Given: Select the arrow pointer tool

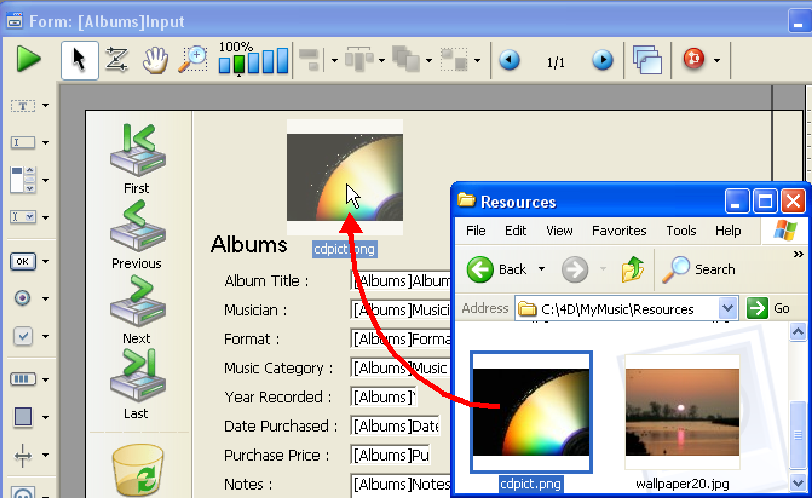Looking at the screenshot, I should (x=79, y=61).
